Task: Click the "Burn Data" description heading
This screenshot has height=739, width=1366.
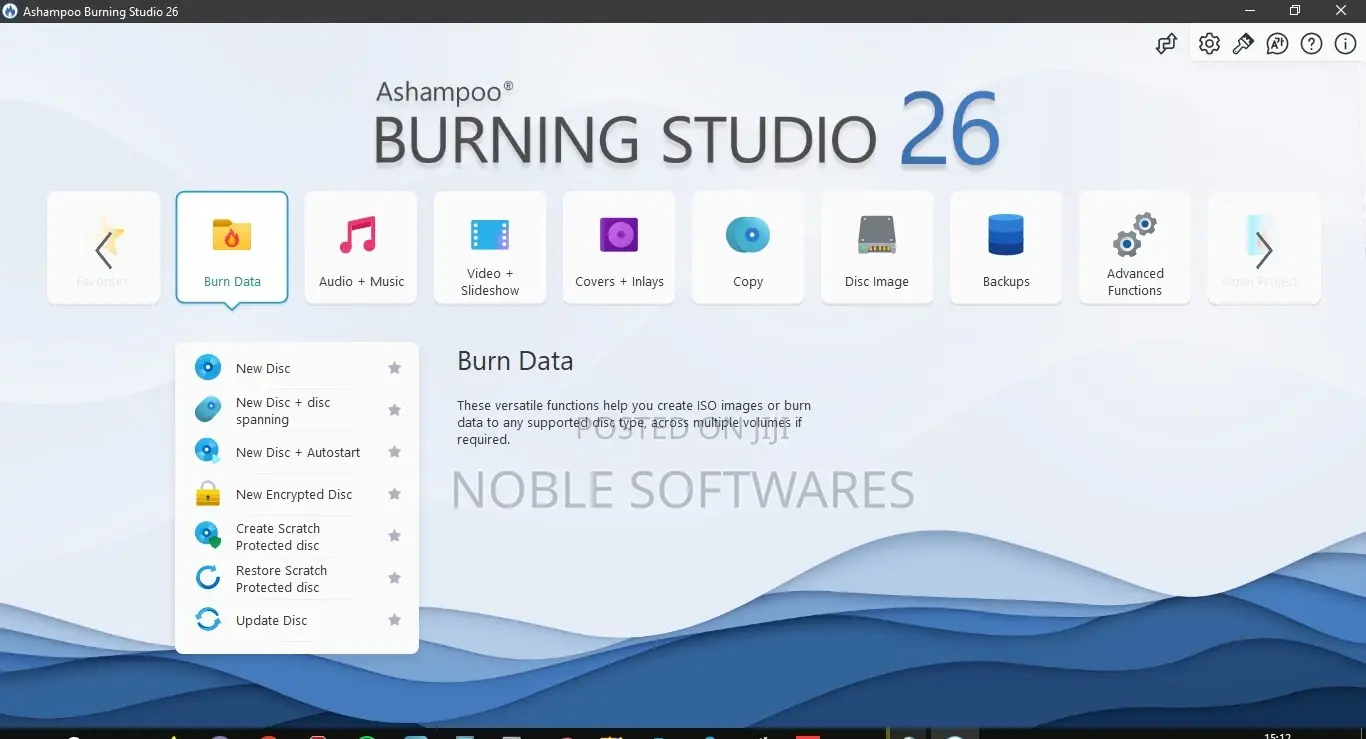Action: coord(515,361)
